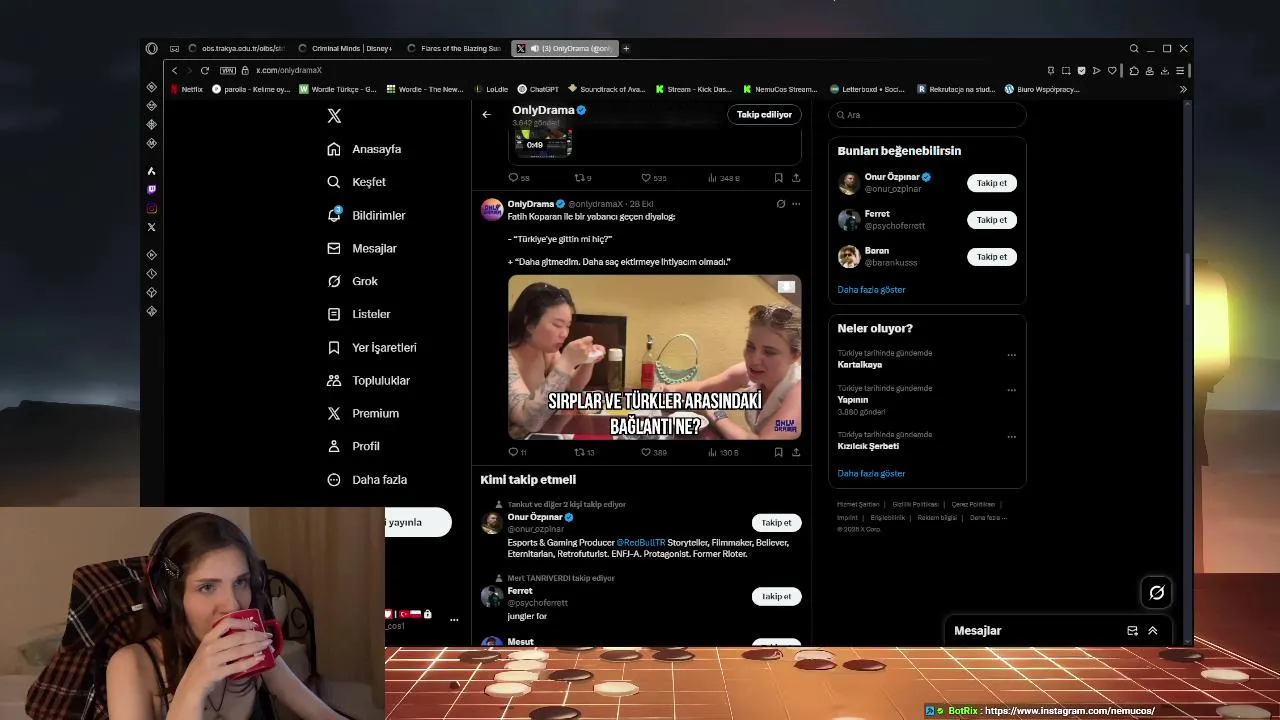
Task: Play the Sırplar ve Türkler video thumbnail
Action: 654,357
